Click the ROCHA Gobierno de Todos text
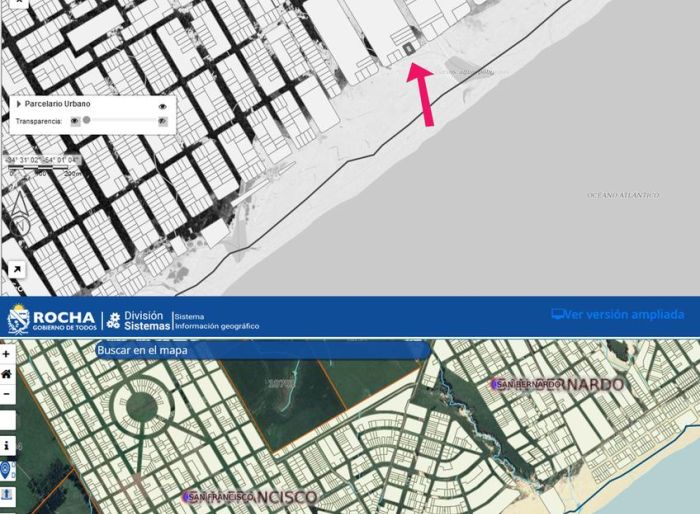The height and width of the screenshot is (514, 700). (x=64, y=320)
